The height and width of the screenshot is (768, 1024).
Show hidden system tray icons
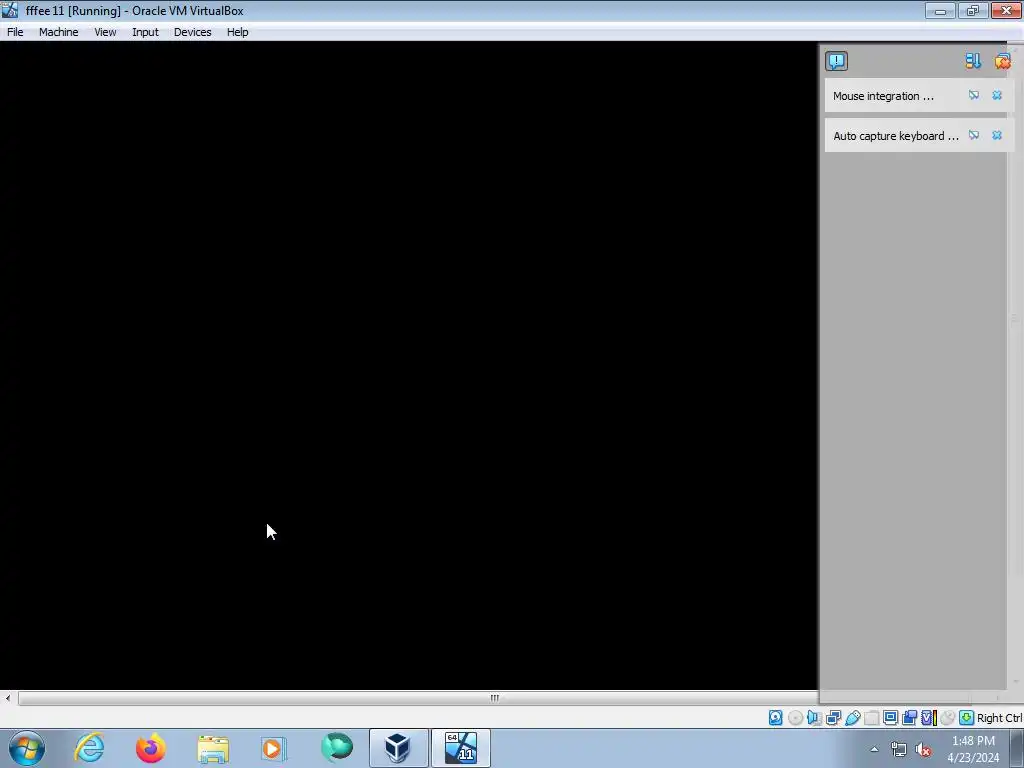tap(874, 749)
